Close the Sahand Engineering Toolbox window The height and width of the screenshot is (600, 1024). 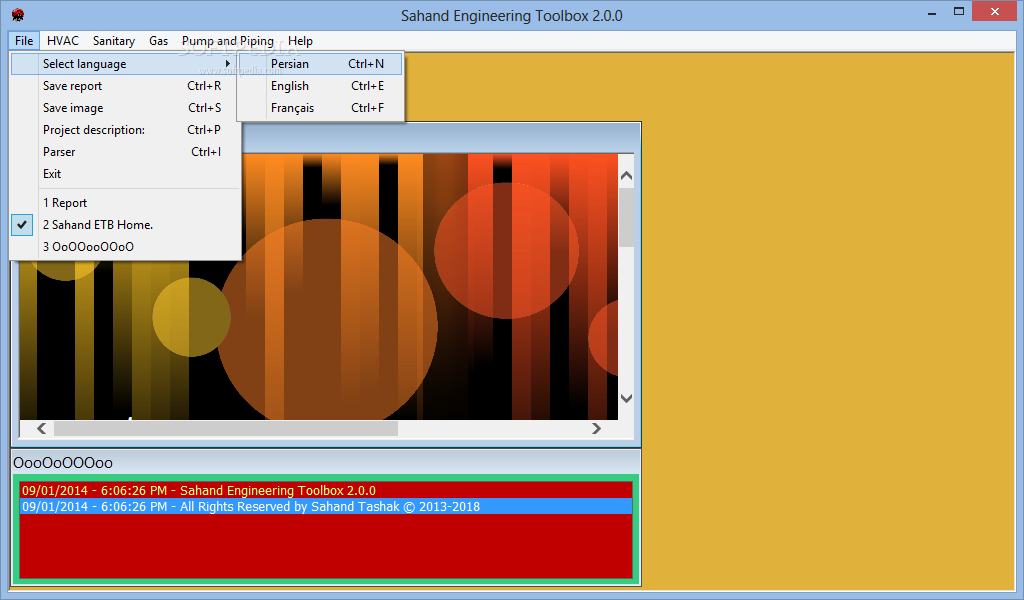[995, 12]
